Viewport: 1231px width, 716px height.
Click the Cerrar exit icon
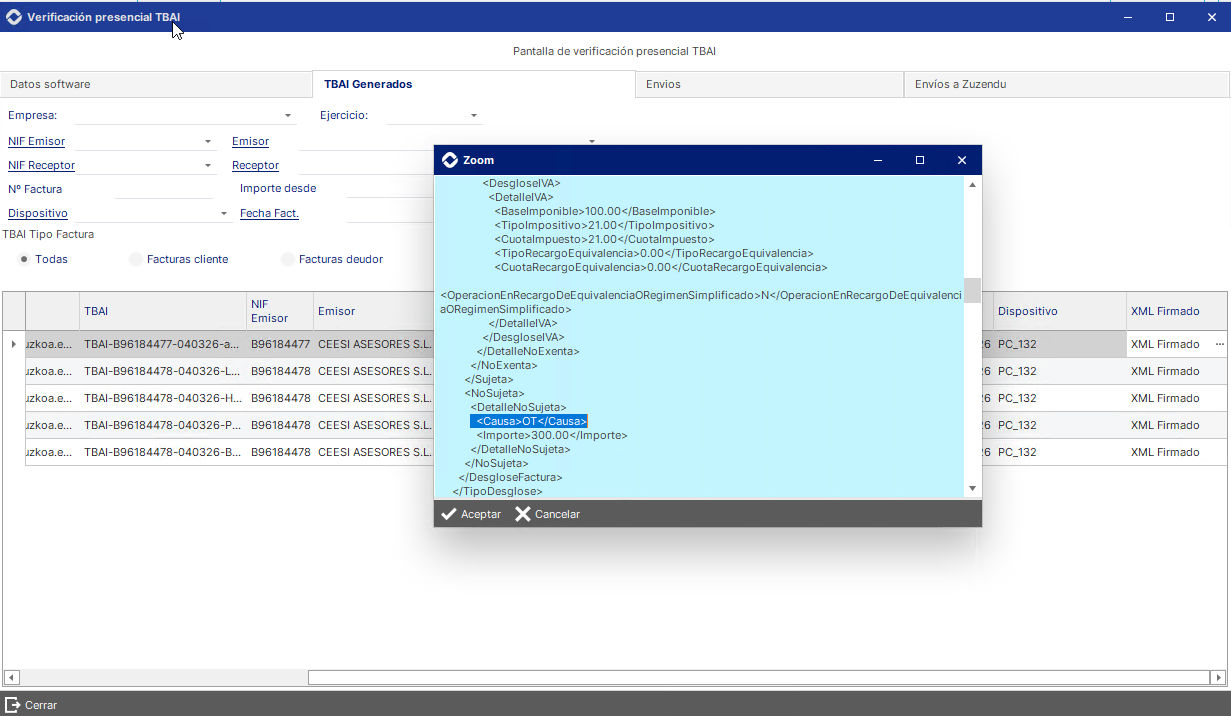click(13, 705)
